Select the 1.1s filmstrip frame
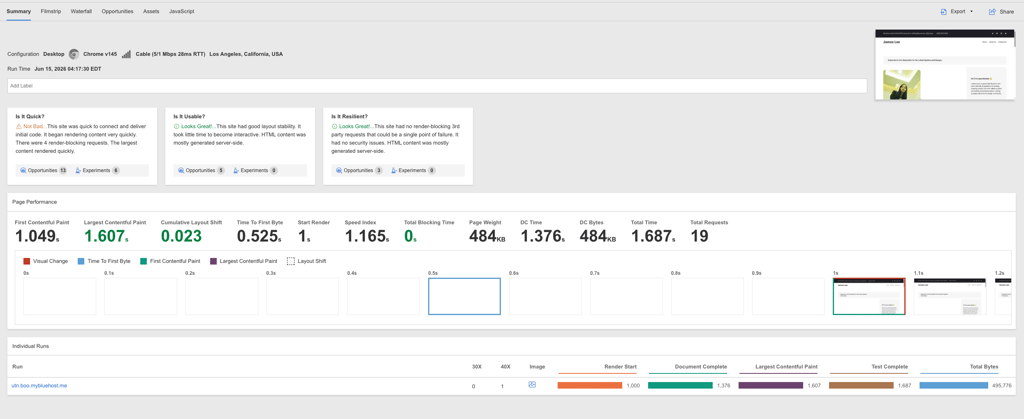The image size is (1024, 419). click(x=950, y=296)
